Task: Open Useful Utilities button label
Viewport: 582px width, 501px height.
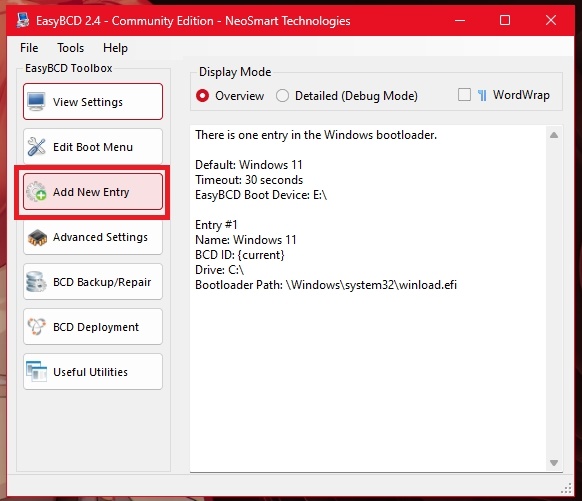Action: [90, 372]
